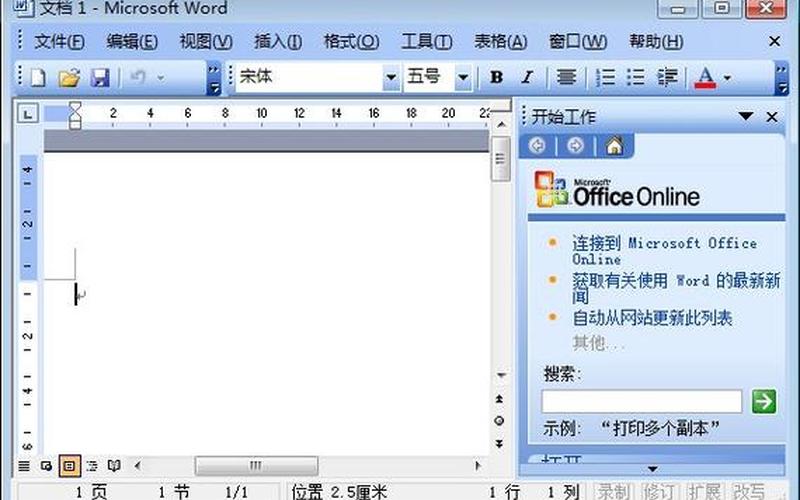Open the 帮助(H) menu

pyautogui.click(x=656, y=41)
